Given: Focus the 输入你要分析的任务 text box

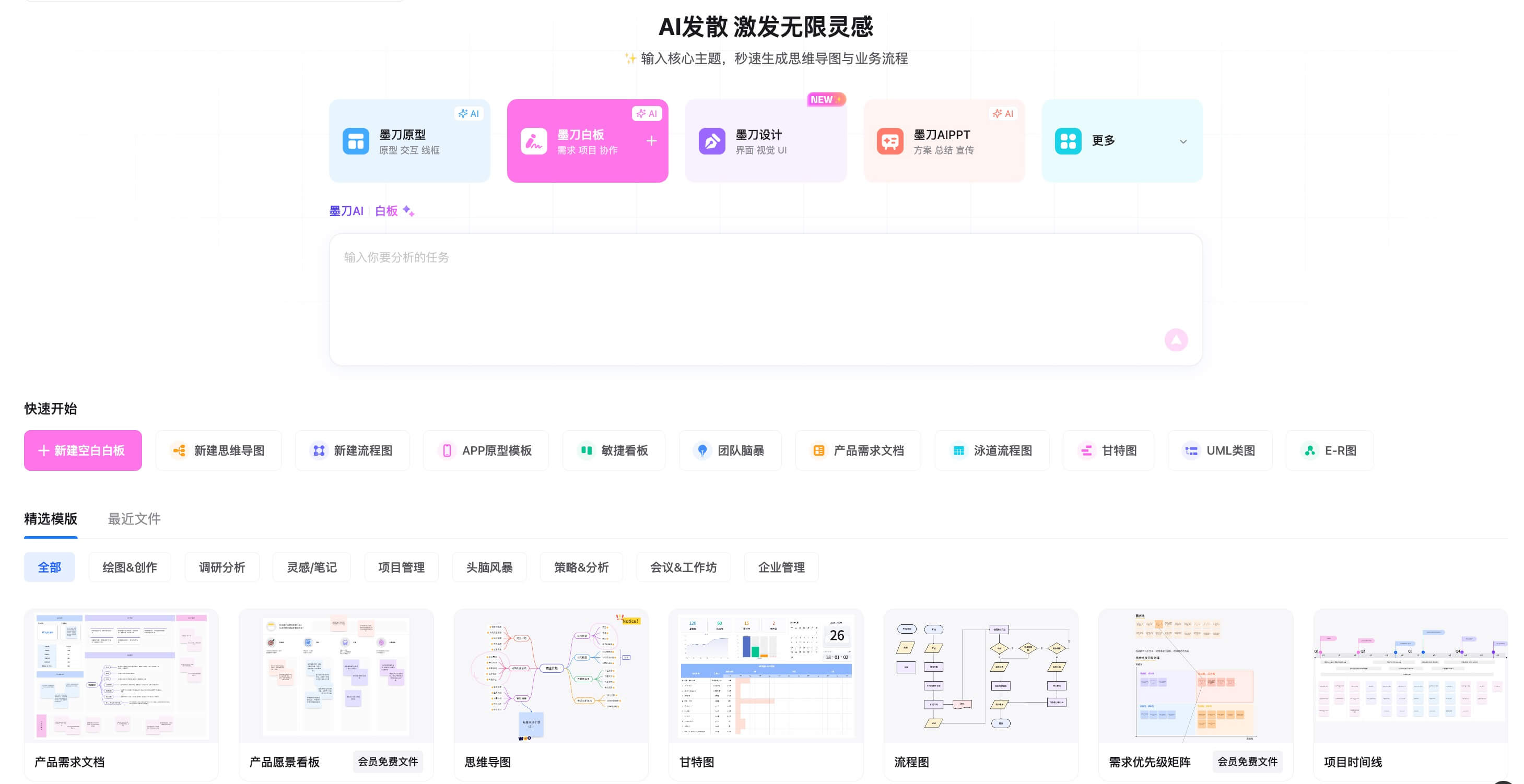Looking at the screenshot, I should coord(766,299).
